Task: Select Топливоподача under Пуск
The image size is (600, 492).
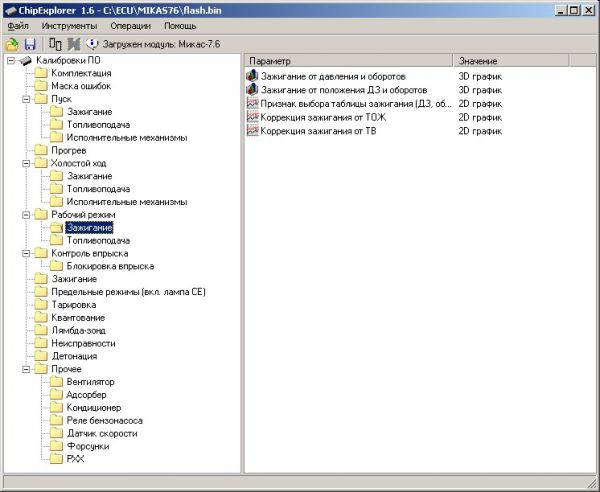Action: pyautogui.click(x=98, y=125)
